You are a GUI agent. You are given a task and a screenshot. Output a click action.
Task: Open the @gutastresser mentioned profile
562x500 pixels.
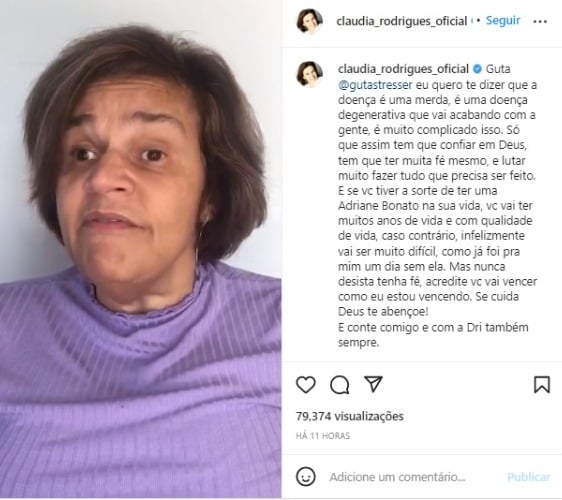(x=375, y=85)
